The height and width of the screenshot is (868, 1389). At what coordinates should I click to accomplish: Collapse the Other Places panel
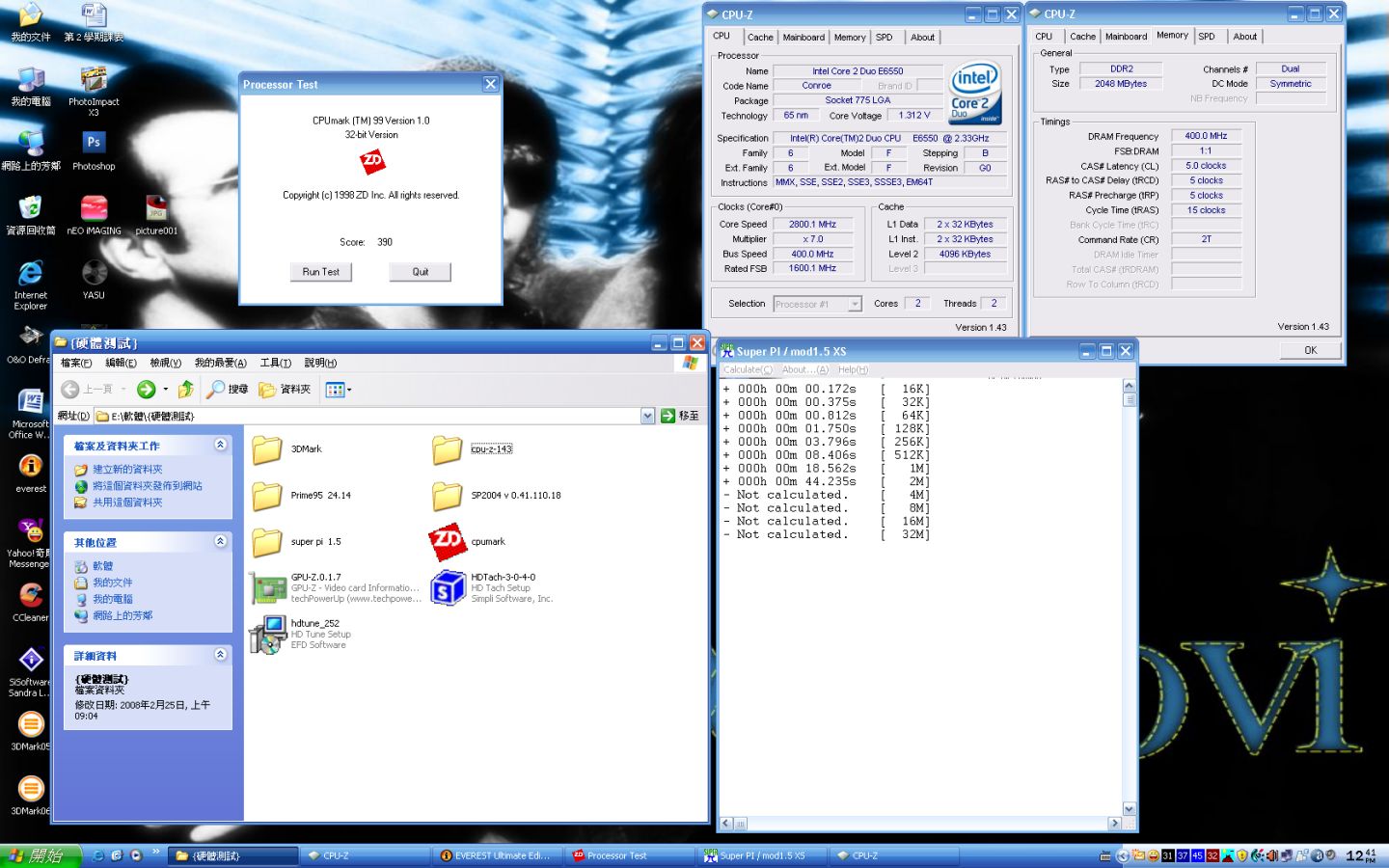pyautogui.click(x=220, y=541)
